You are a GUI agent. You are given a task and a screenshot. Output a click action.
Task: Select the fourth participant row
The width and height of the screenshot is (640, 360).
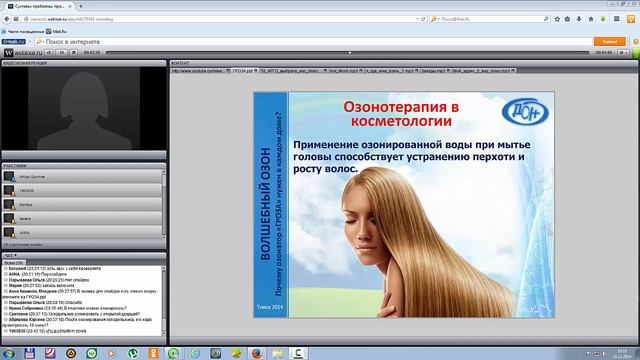pyautogui.click(x=83, y=218)
